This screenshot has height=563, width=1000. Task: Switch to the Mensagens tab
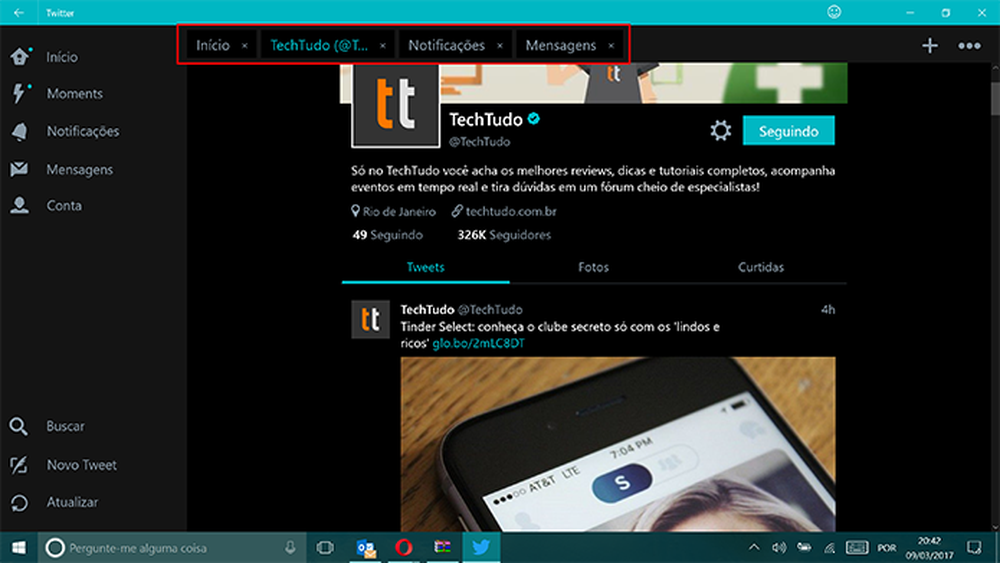coord(561,45)
